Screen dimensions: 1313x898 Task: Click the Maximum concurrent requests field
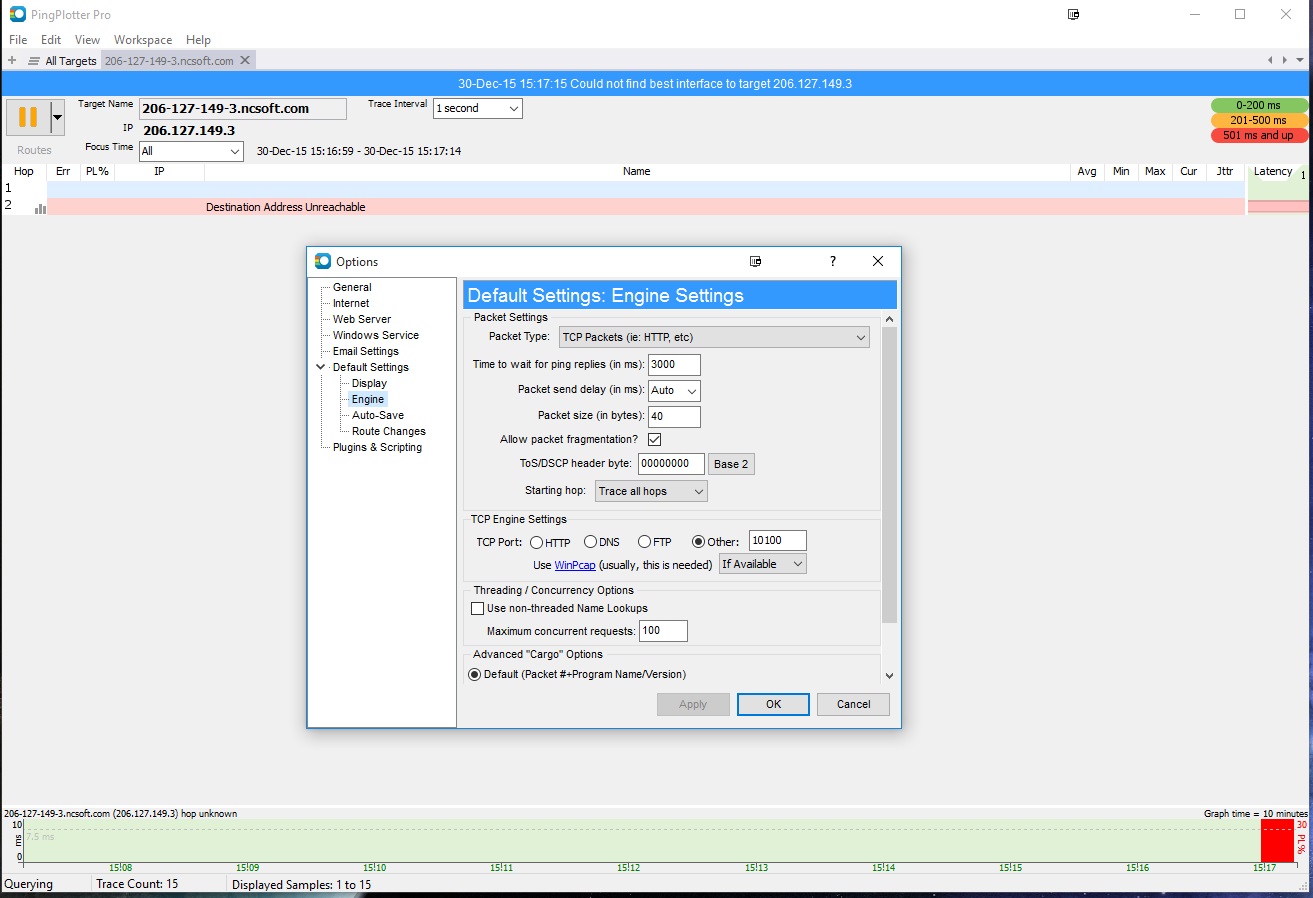click(x=663, y=631)
